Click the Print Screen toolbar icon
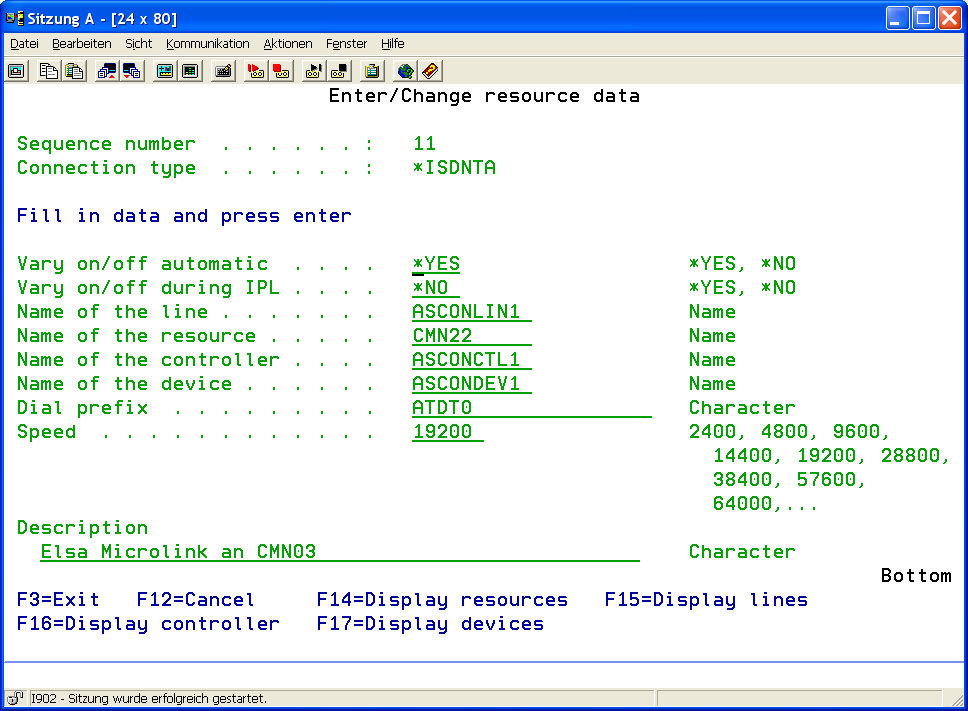Viewport: 968px width, 711px height. tap(17, 71)
